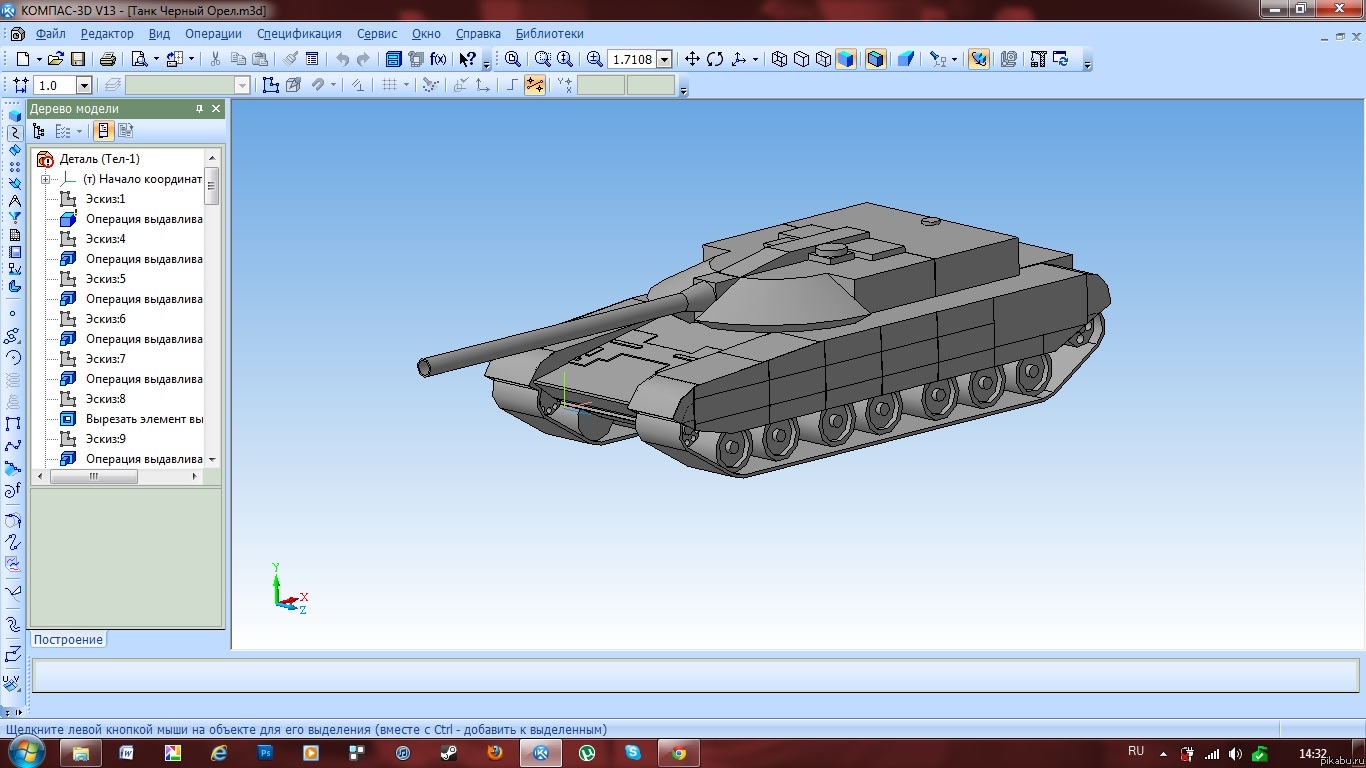Print the document using the printer icon
The width and height of the screenshot is (1366, 768).
(x=108, y=59)
